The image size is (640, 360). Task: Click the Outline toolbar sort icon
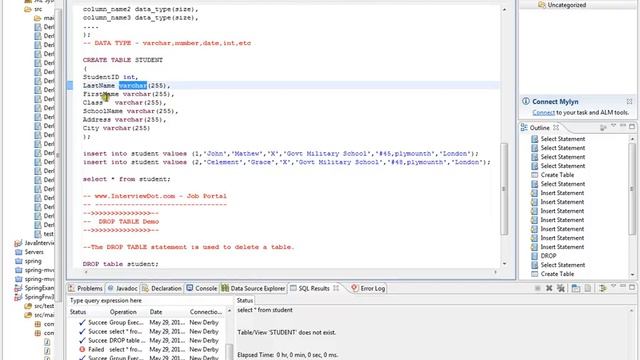click(603, 128)
